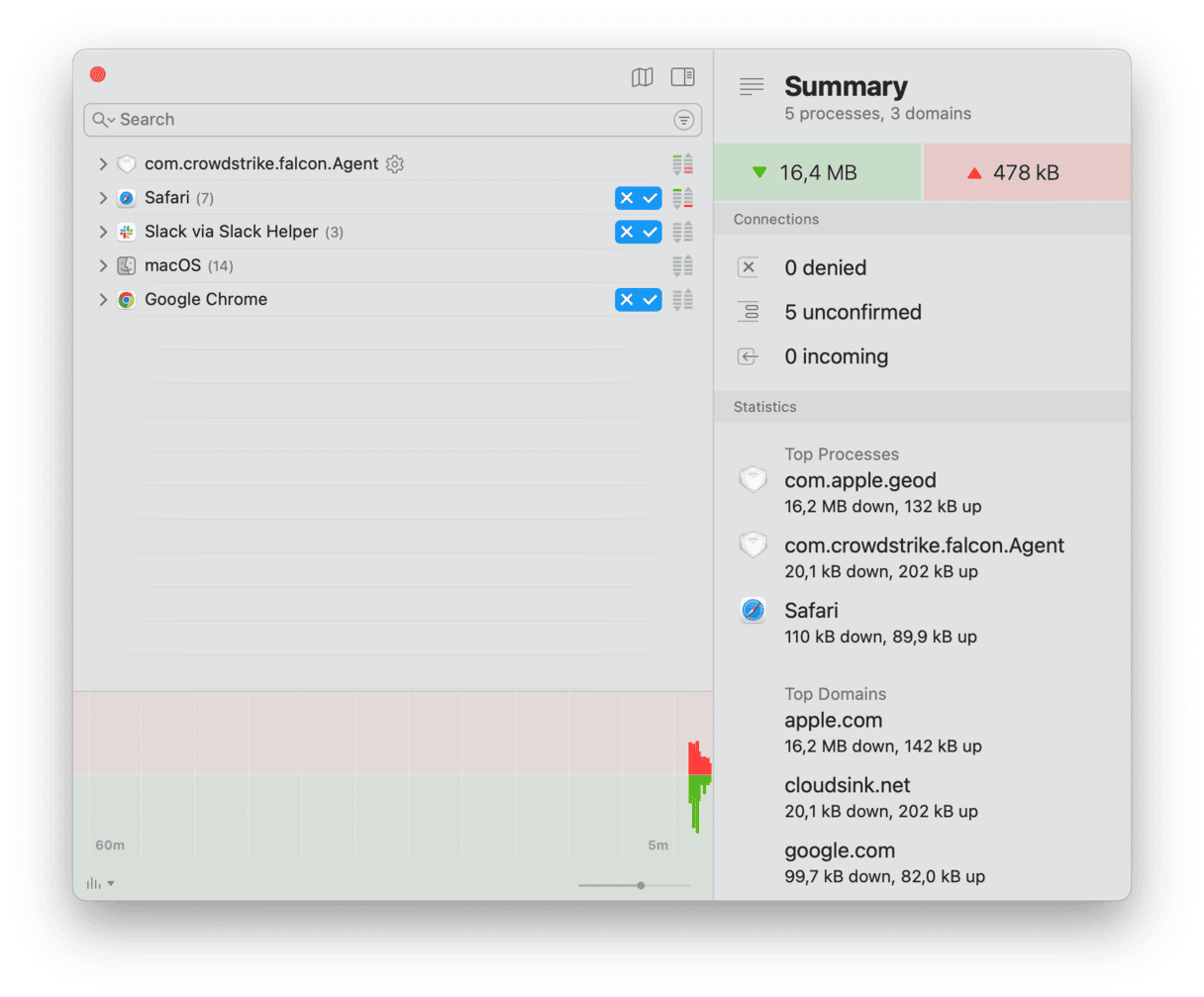Allow Slack via Slack Helper connections
Viewport: 1204px width, 997px height.
[x=651, y=232]
